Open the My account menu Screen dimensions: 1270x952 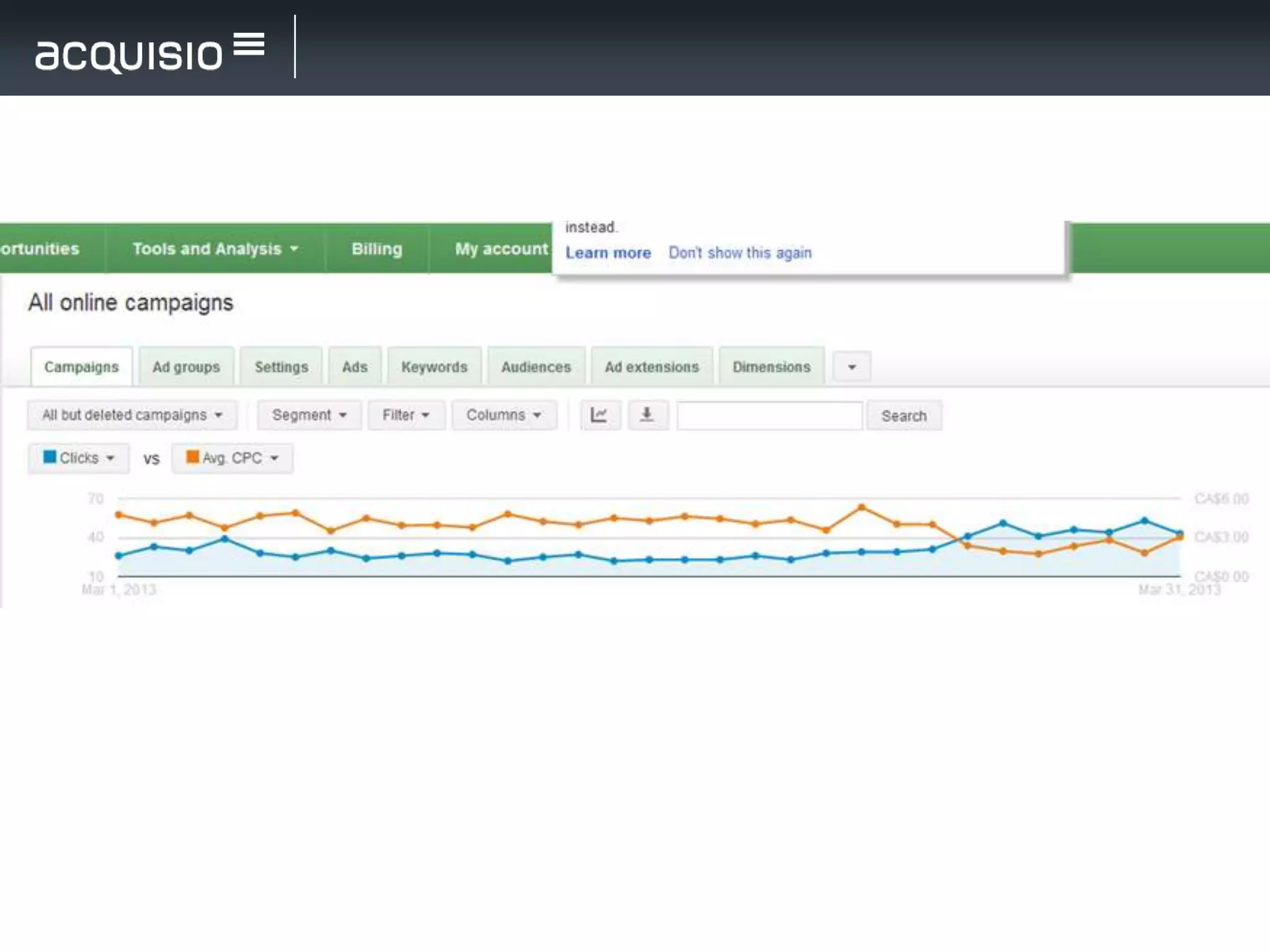click(x=501, y=249)
